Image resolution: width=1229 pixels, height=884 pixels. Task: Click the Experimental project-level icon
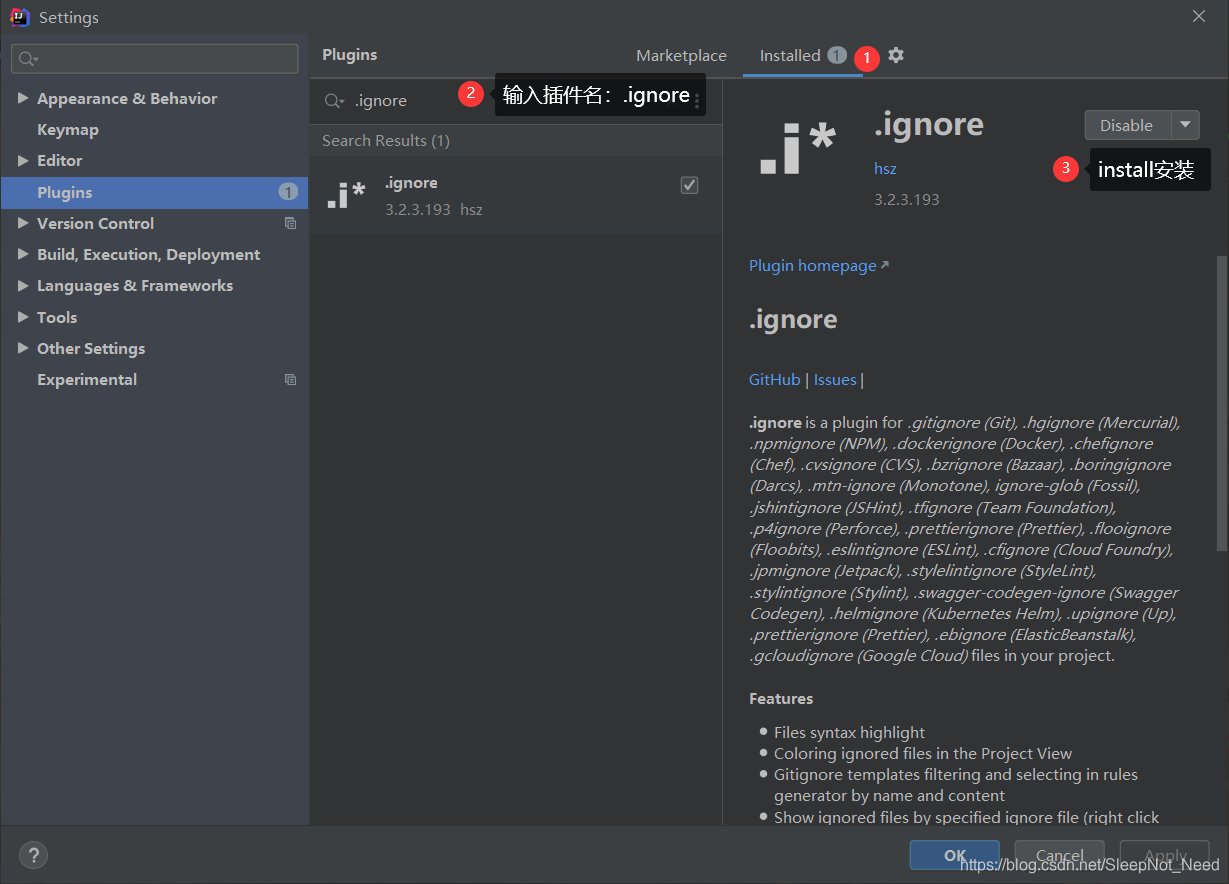point(290,379)
